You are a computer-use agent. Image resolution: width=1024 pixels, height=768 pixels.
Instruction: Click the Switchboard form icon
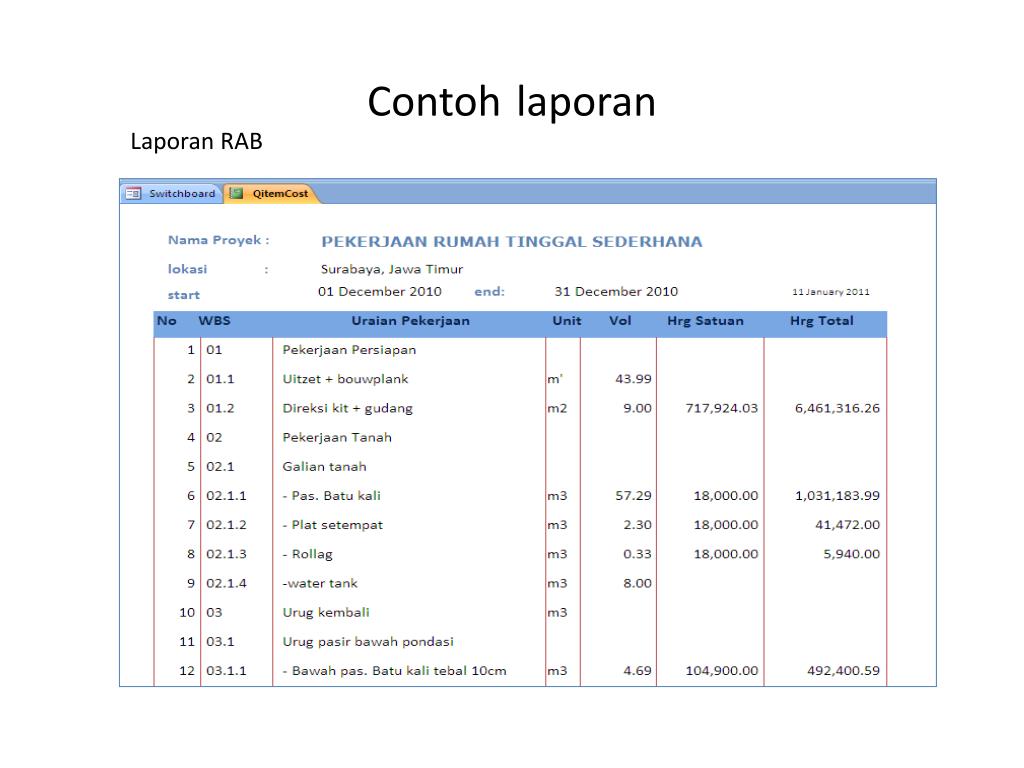[x=133, y=193]
